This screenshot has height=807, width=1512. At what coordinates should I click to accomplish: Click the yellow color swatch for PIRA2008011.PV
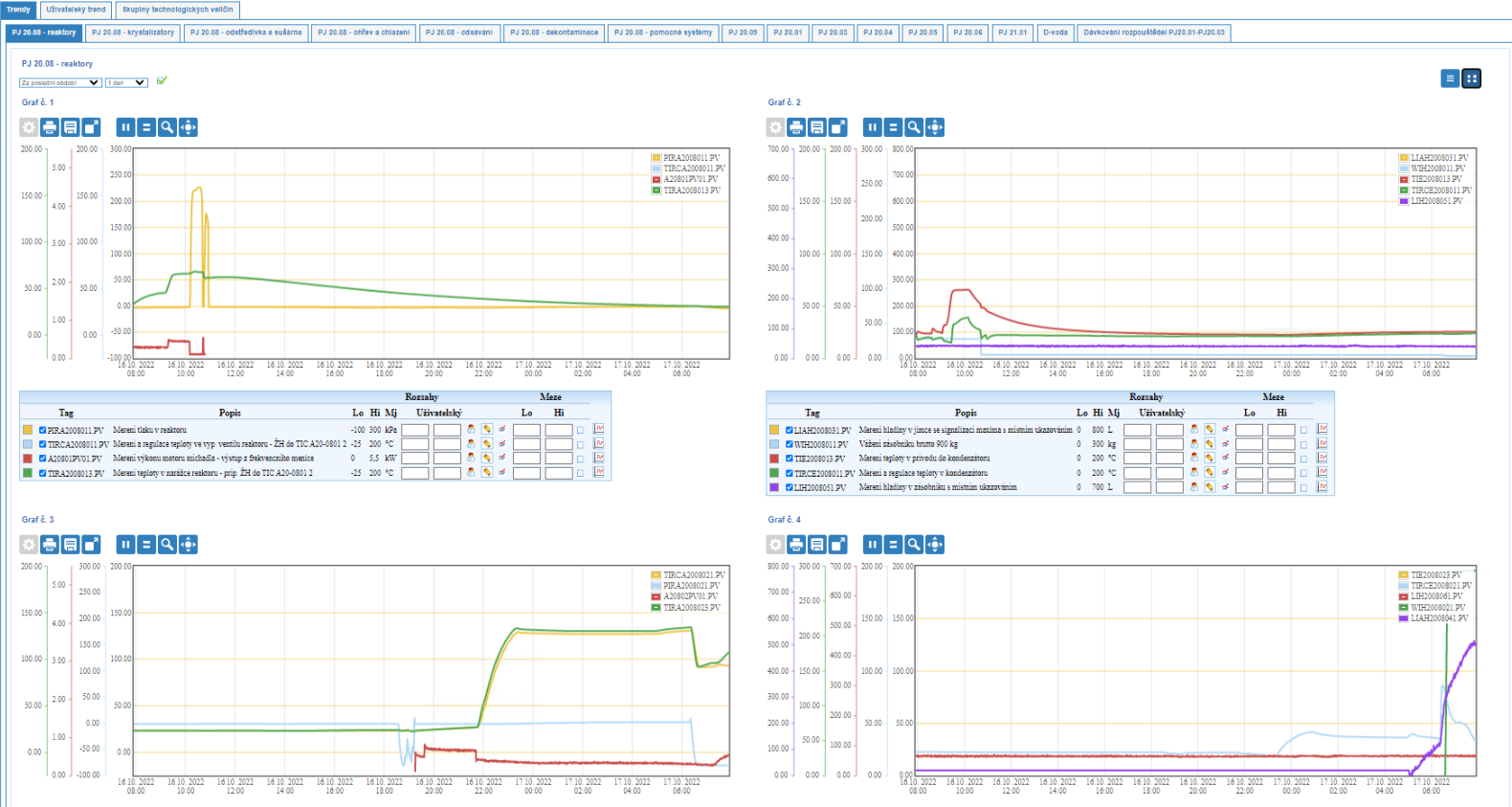28,430
